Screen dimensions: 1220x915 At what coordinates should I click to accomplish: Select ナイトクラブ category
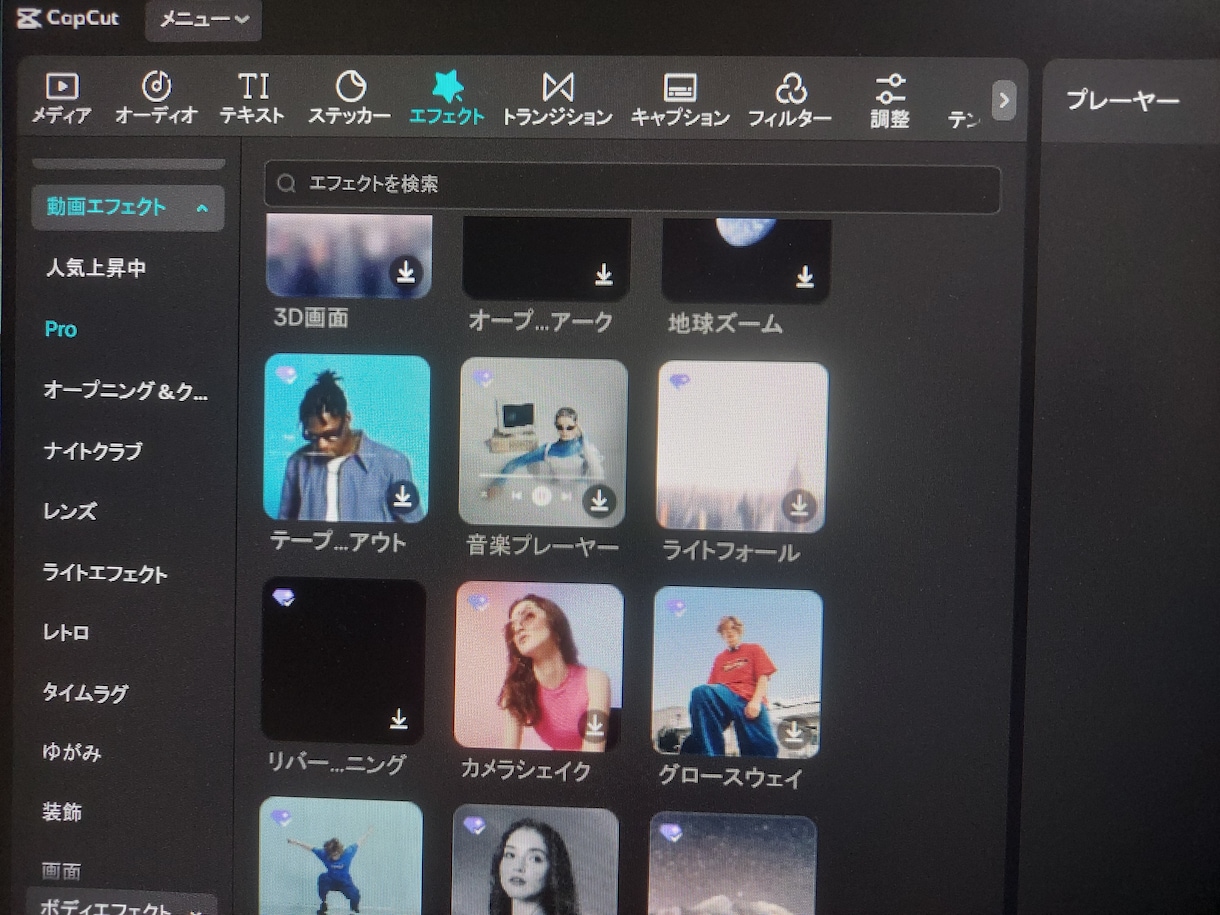coord(92,451)
